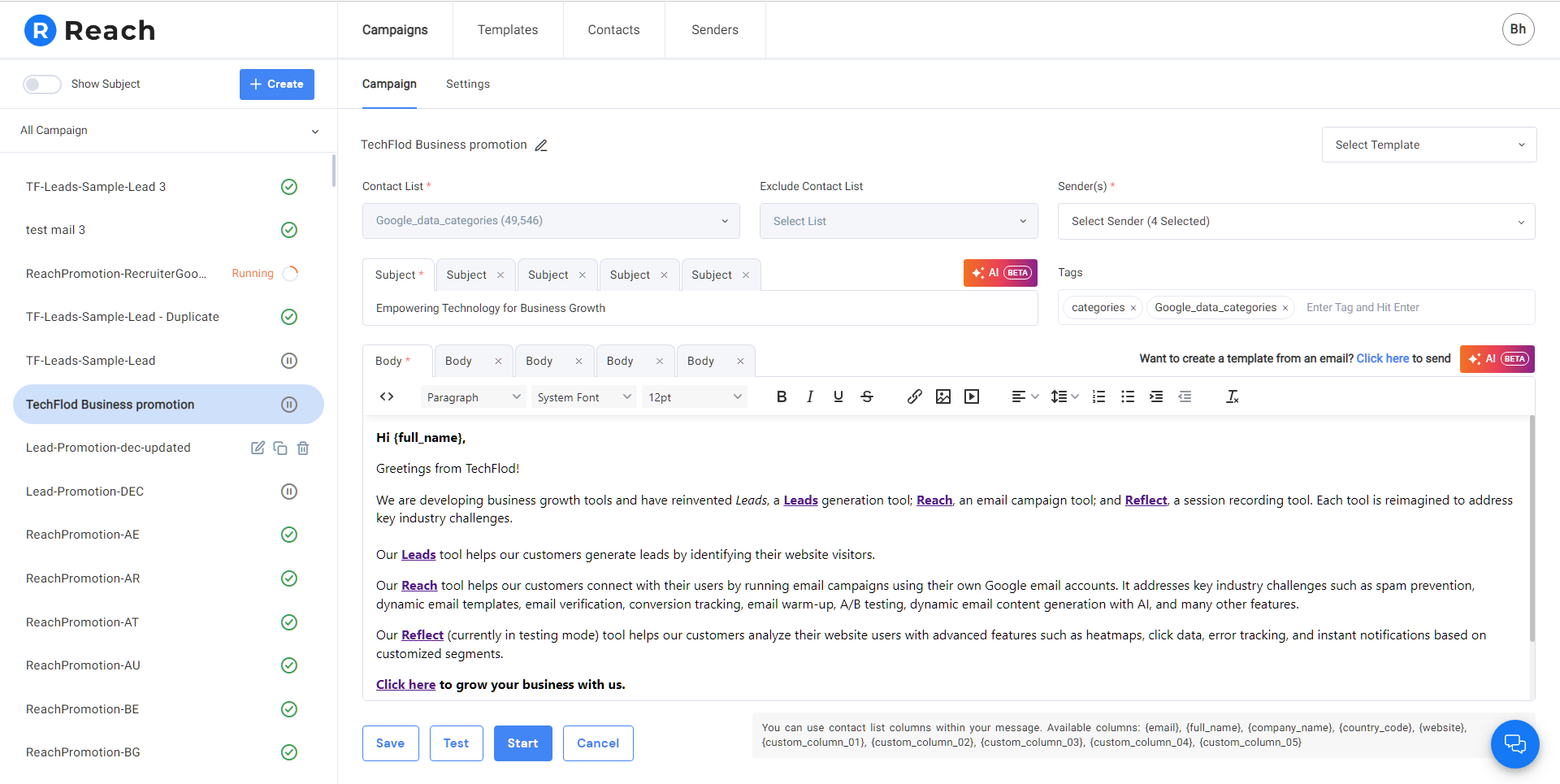Apply italic formatting in the editor
This screenshot has width=1560, height=784.
coord(810,396)
